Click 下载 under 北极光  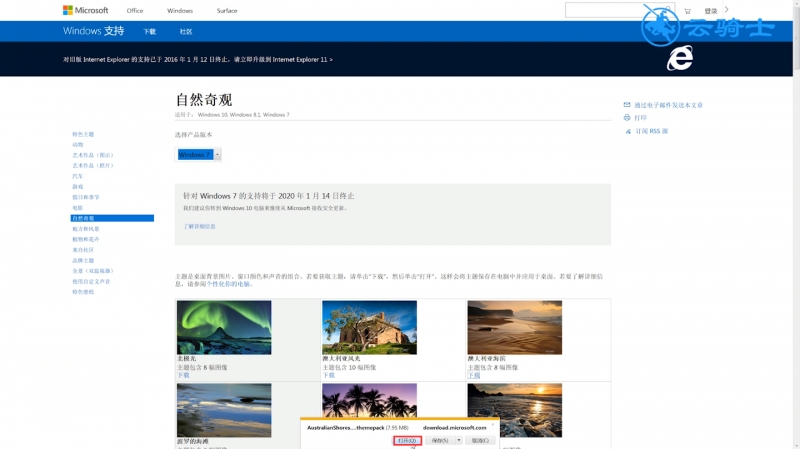(183, 375)
